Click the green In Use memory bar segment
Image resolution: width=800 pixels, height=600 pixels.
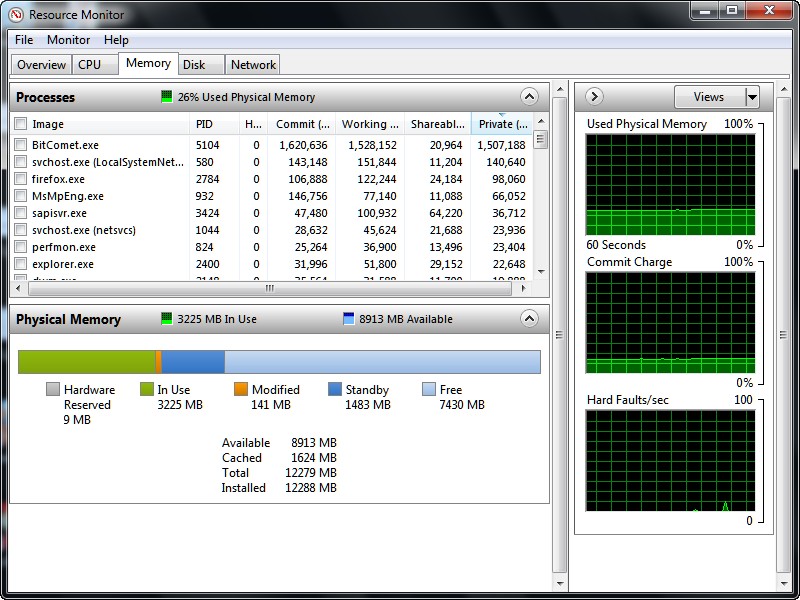tap(87, 362)
